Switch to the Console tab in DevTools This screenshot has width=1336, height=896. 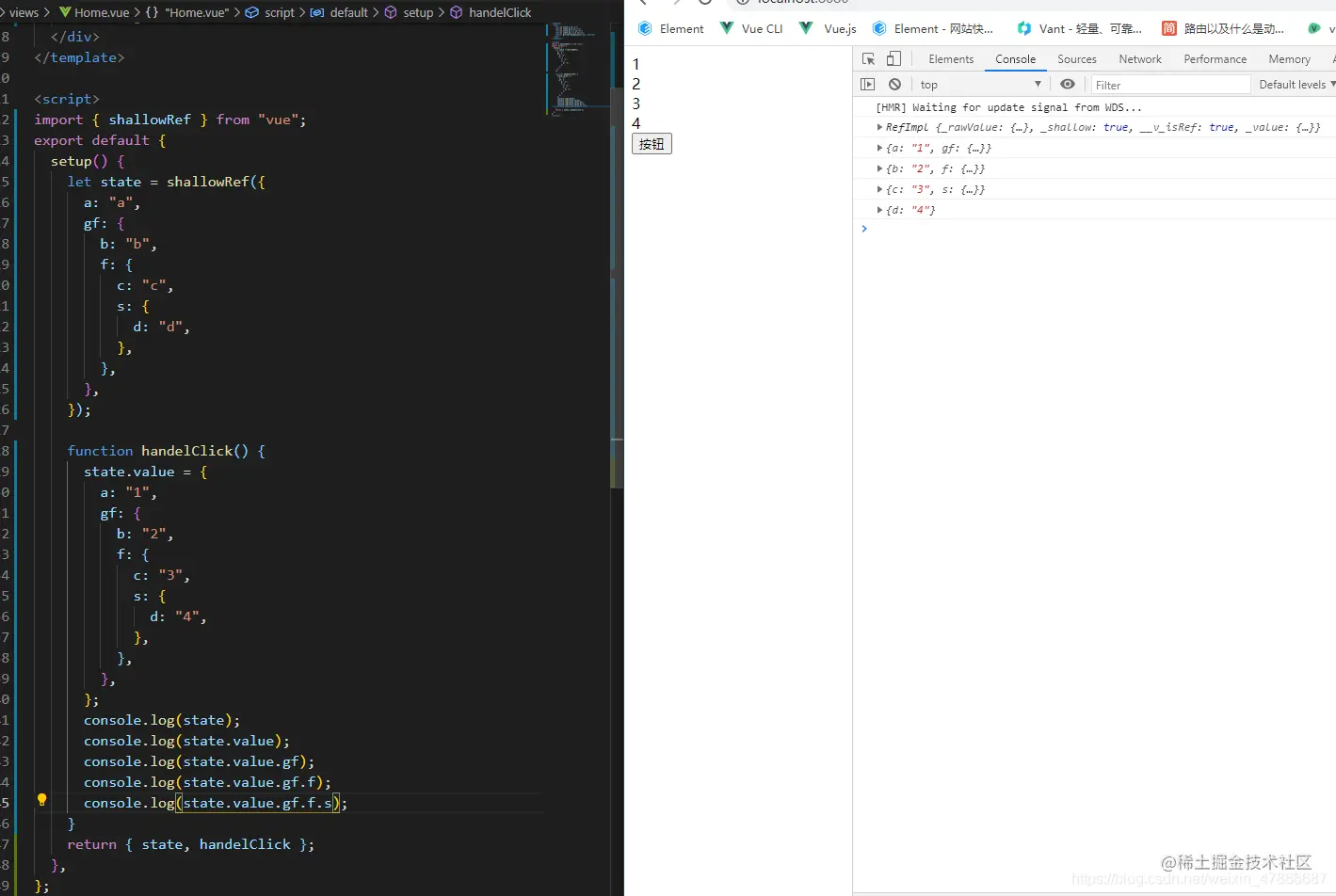pos(1016,59)
